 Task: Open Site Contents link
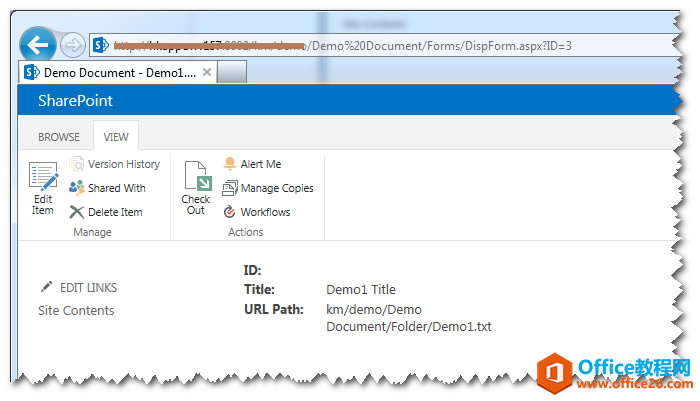[x=76, y=310]
